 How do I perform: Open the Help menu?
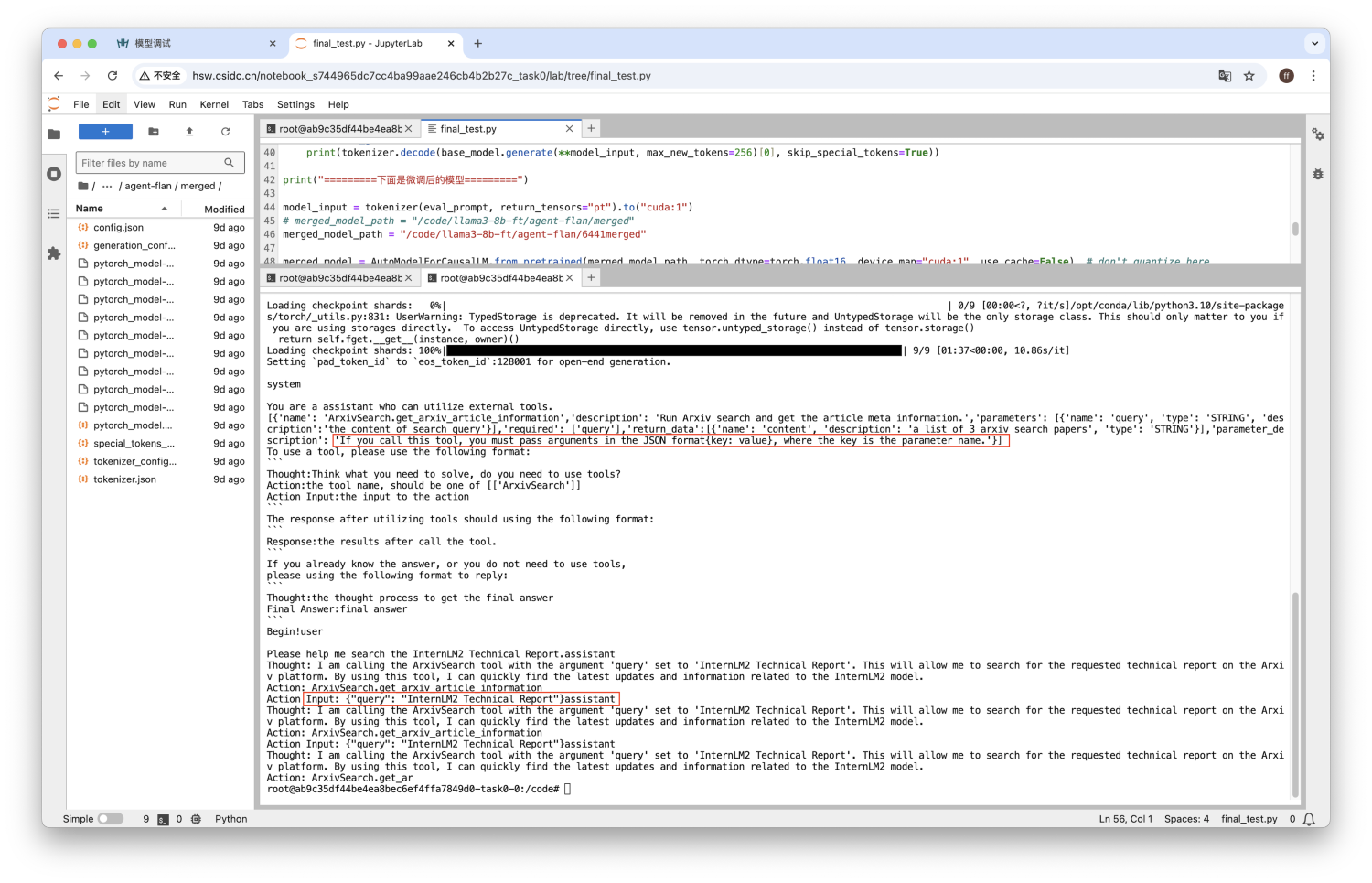[x=338, y=104]
